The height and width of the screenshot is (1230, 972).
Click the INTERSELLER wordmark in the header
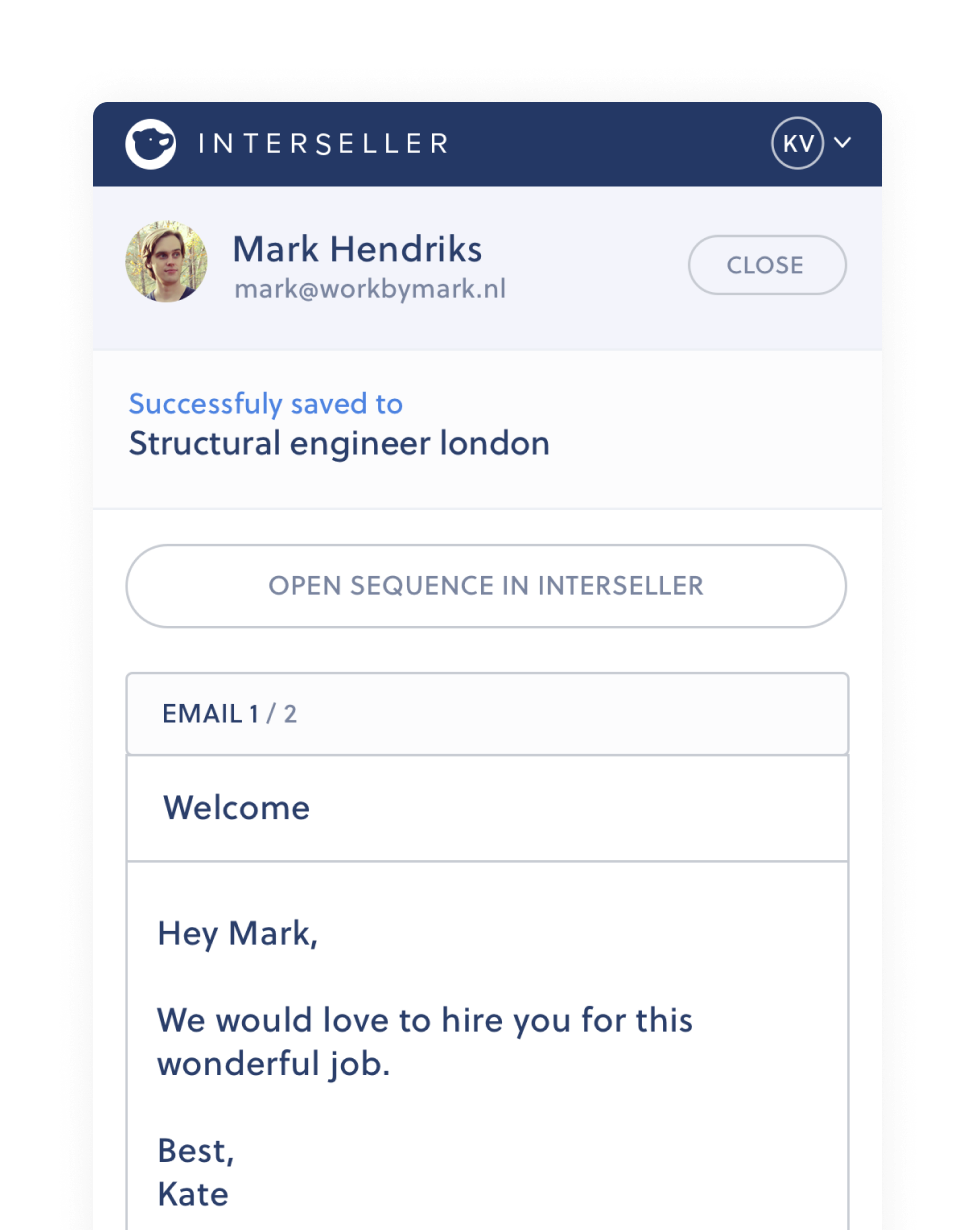(x=322, y=144)
